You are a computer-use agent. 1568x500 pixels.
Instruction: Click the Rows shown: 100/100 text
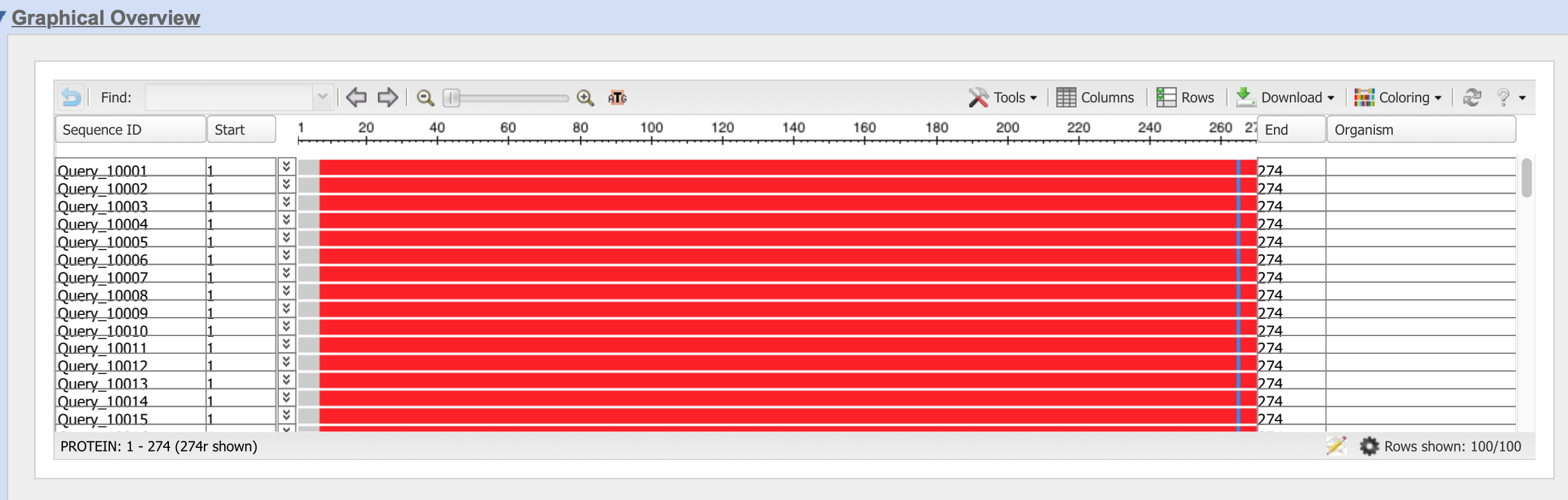coord(1452,446)
